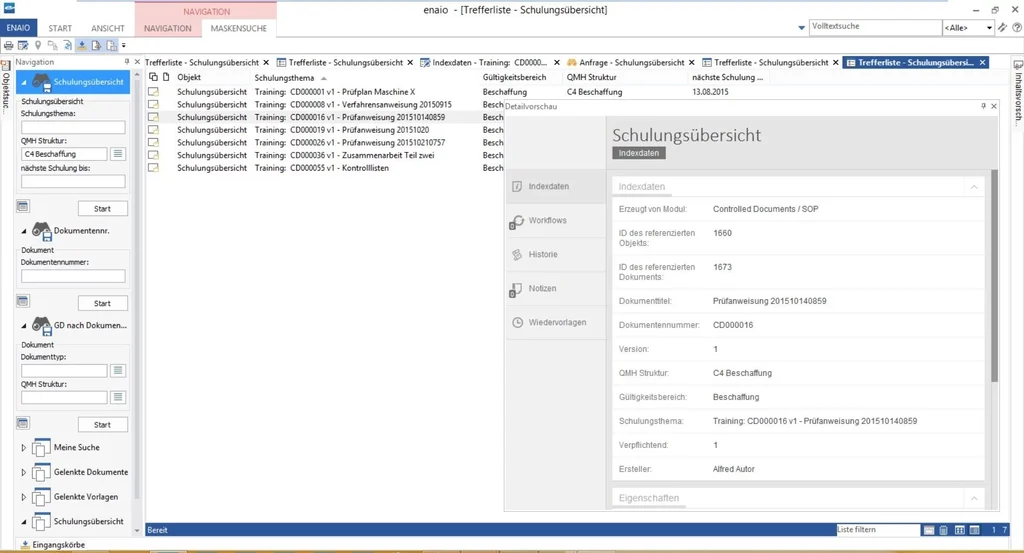Viewport: 1024px width, 553px height.
Task: Pin the Detailvorschau panel
Action: 984,106
